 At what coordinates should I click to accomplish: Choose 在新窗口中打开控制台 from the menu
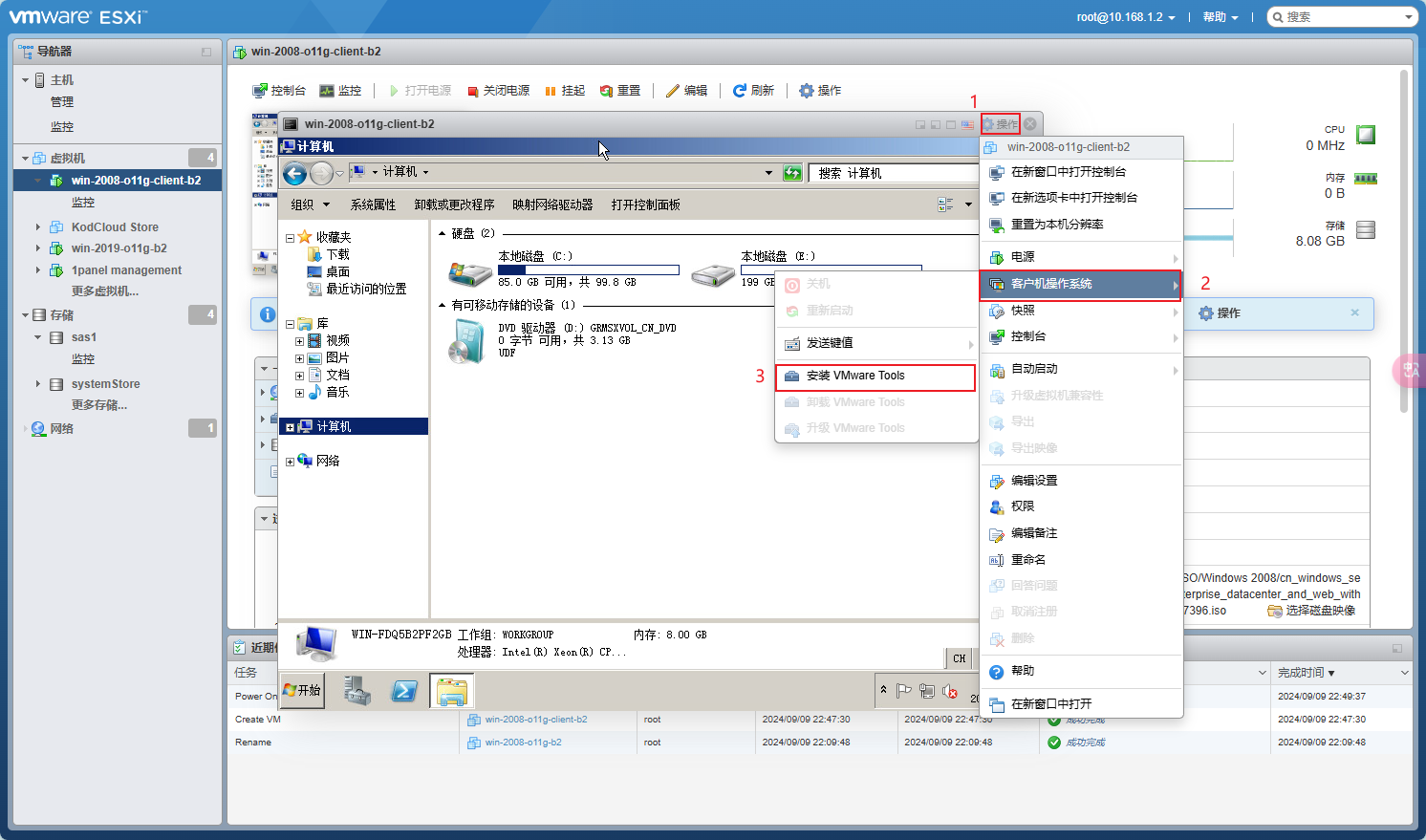pyautogui.click(x=1081, y=172)
